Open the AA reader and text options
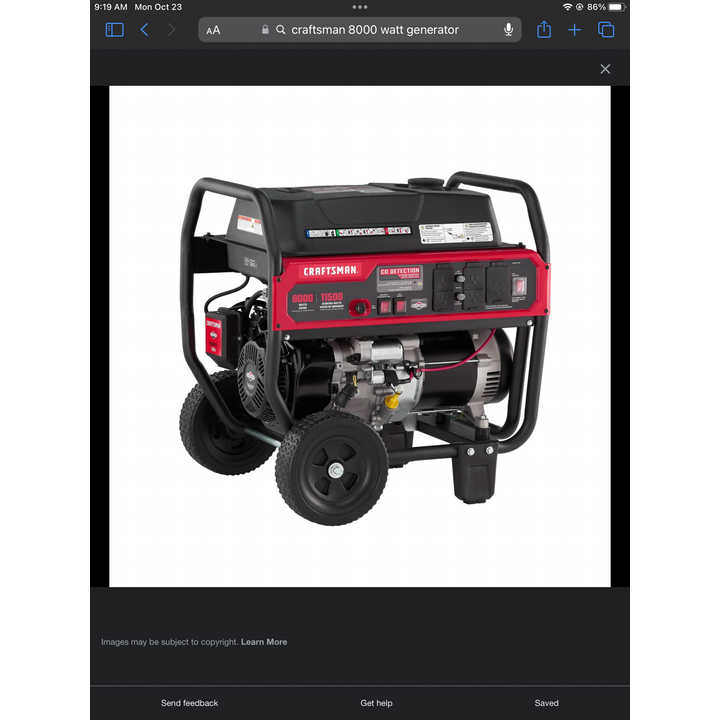The width and height of the screenshot is (720, 720). [213, 30]
